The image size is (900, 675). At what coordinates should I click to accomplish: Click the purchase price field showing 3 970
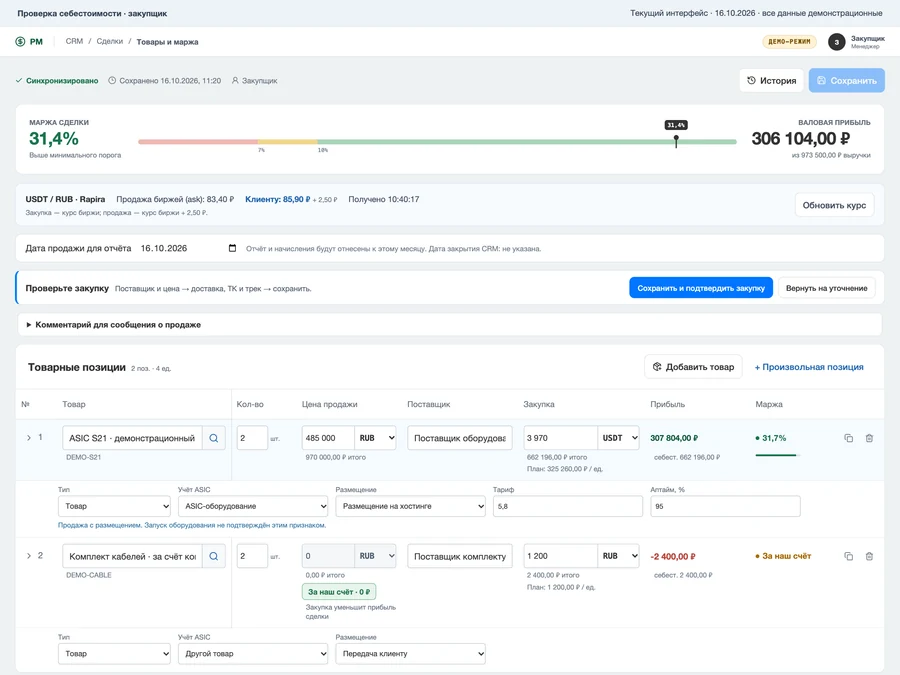coord(560,438)
